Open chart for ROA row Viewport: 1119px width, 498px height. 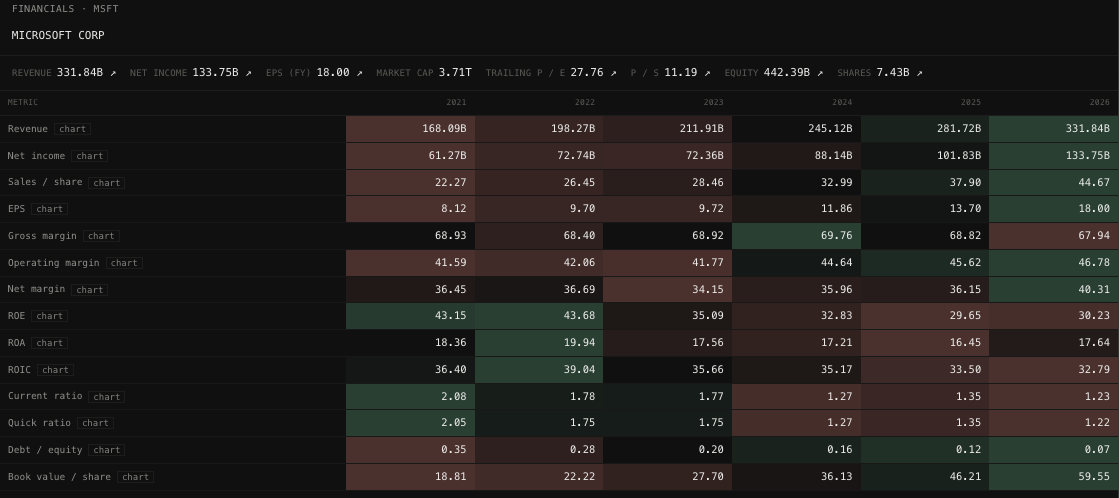coord(49,343)
